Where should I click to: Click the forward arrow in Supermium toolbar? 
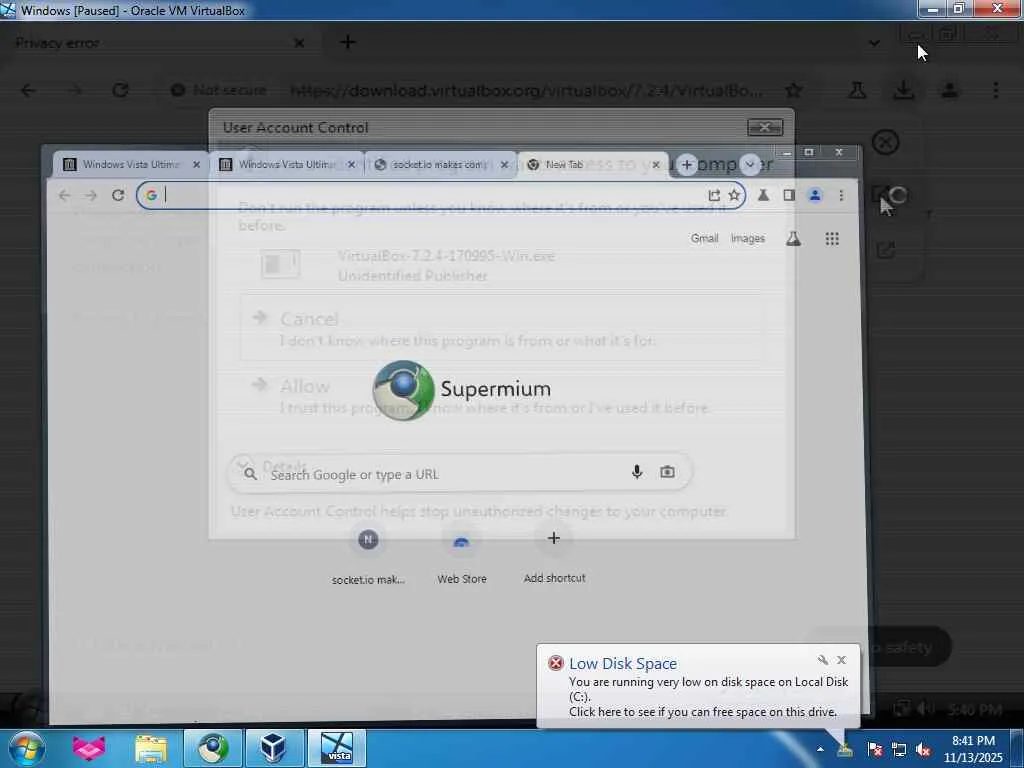[x=91, y=195]
